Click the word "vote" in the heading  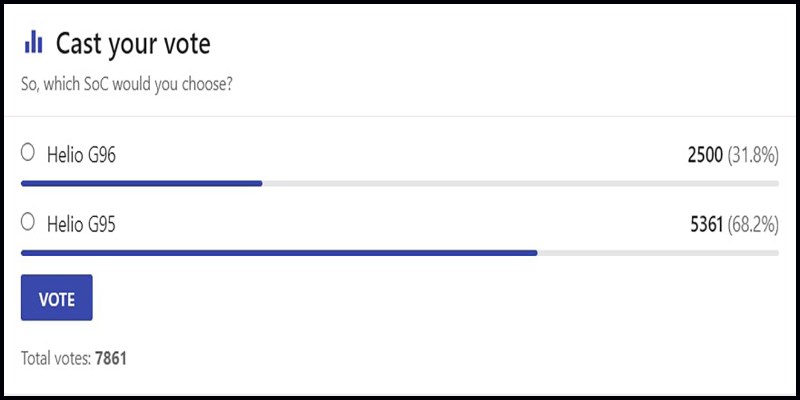(x=186, y=44)
